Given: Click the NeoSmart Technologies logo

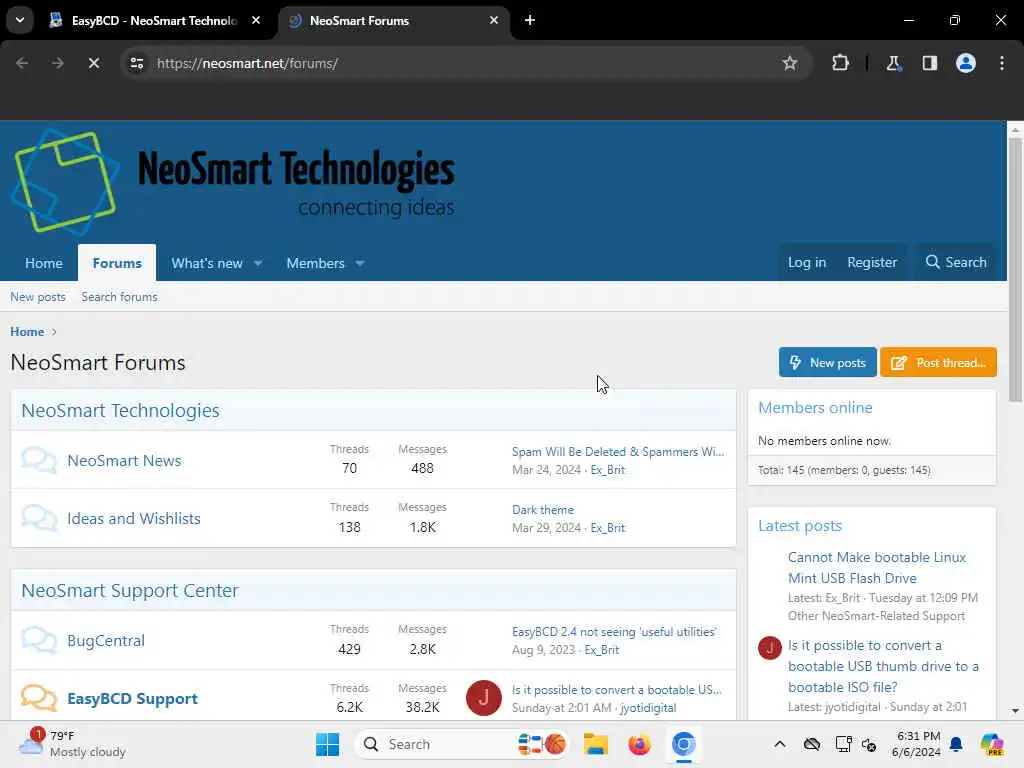Looking at the screenshot, I should pos(233,182).
